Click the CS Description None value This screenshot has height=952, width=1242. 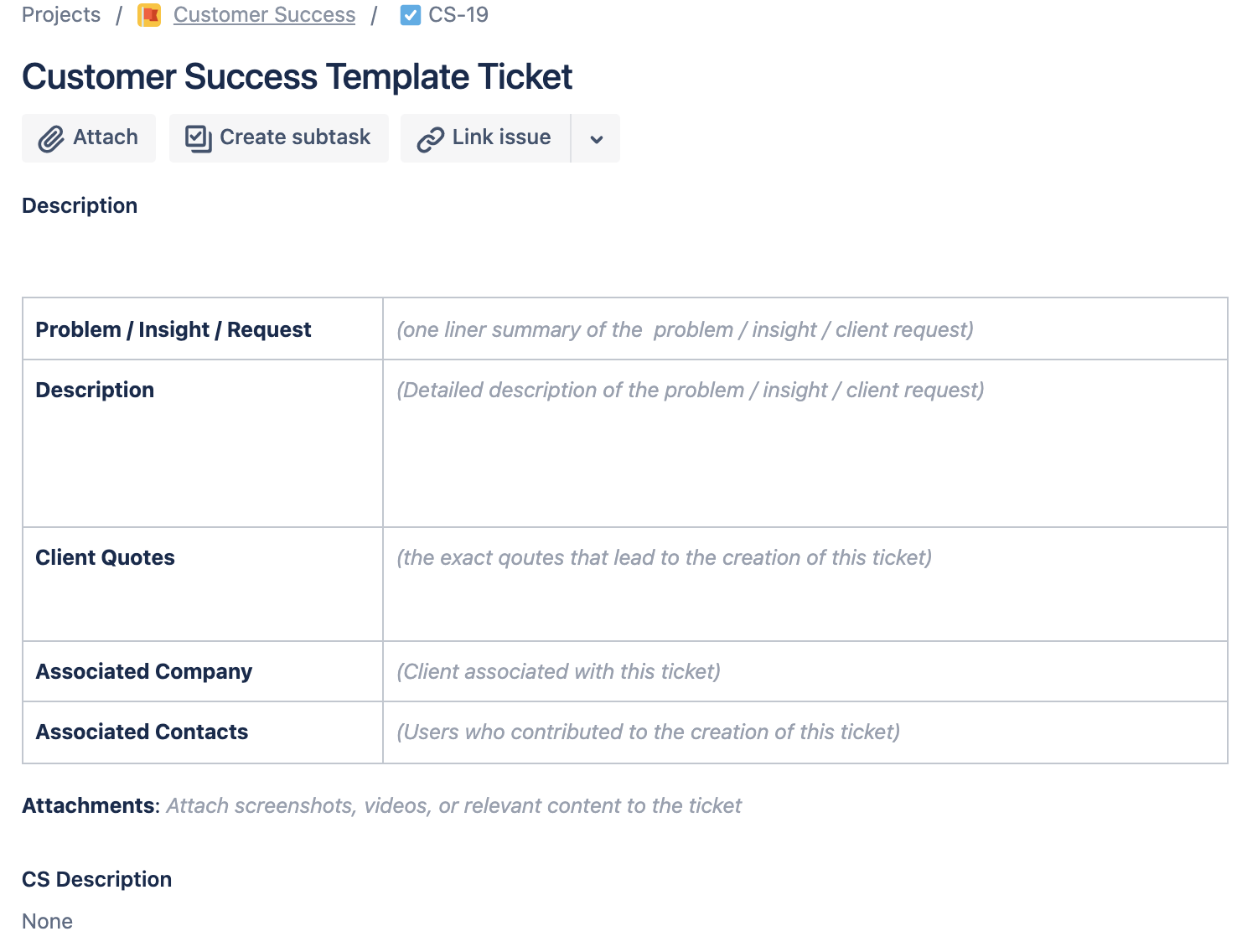(x=47, y=922)
